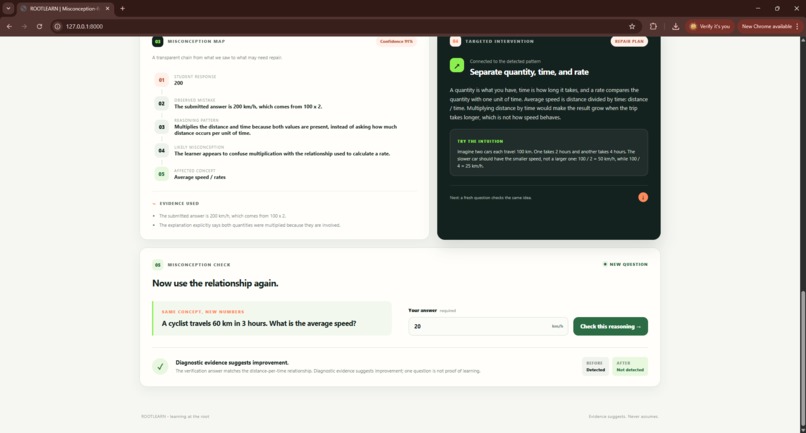Image resolution: width=806 pixels, height=433 pixels.
Task: Click the green arrow intervention icon
Action: pyautogui.click(x=456, y=65)
